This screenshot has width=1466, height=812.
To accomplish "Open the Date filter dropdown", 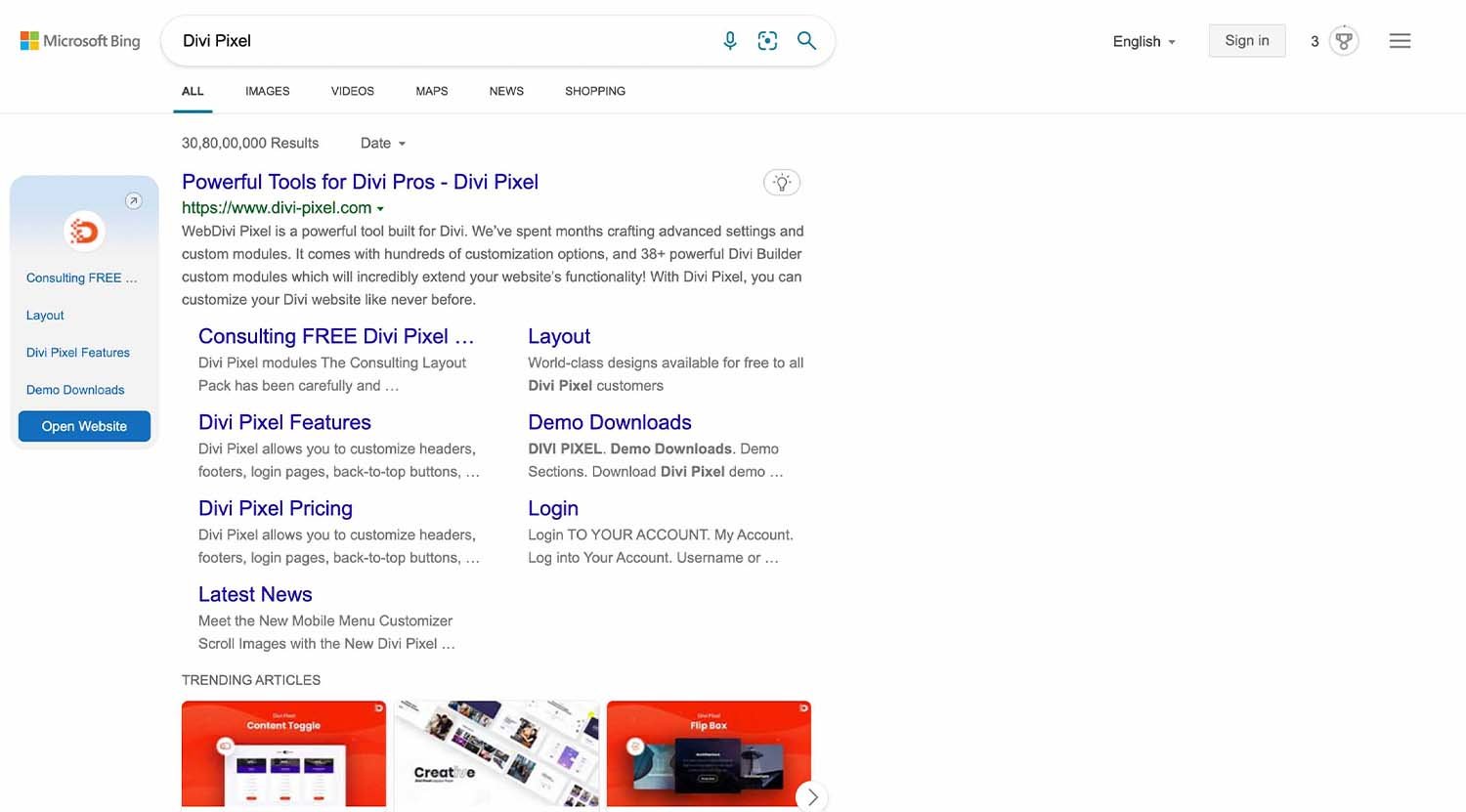I will pyautogui.click(x=382, y=144).
